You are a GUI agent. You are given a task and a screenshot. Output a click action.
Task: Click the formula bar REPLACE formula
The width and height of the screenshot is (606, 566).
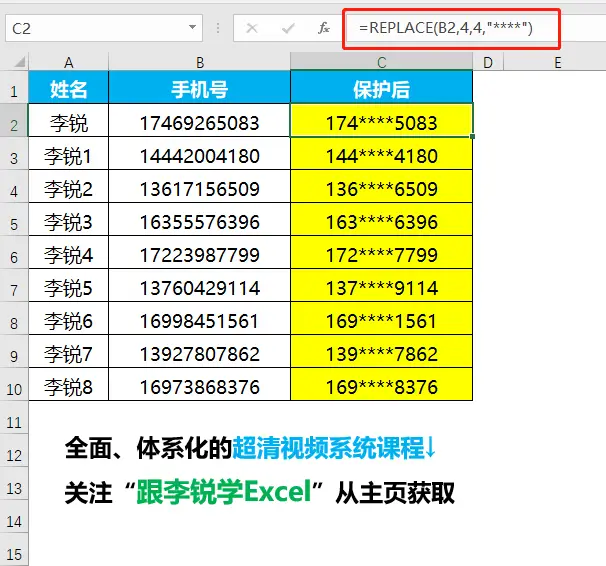[446, 28]
